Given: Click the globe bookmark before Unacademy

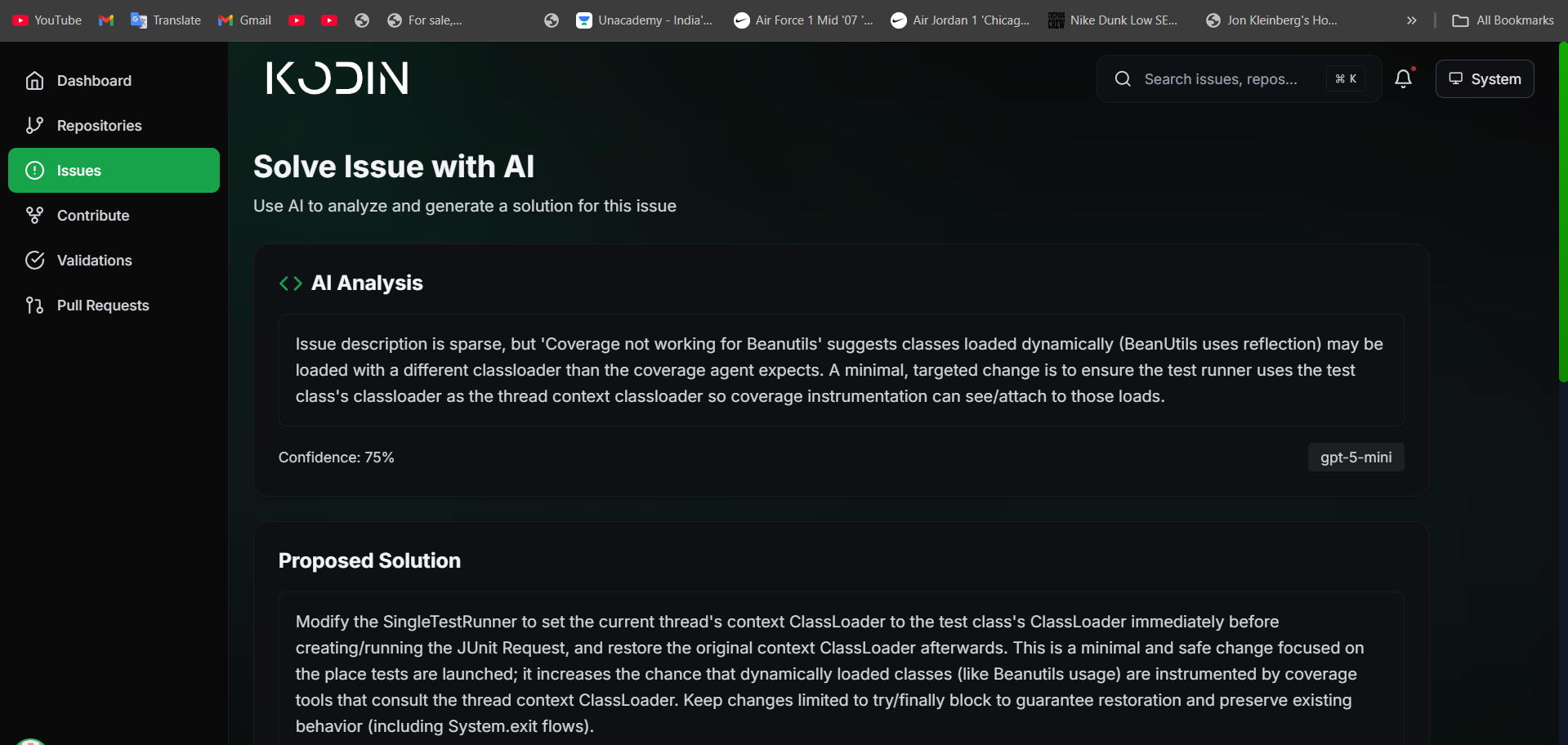Looking at the screenshot, I should pos(552,20).
